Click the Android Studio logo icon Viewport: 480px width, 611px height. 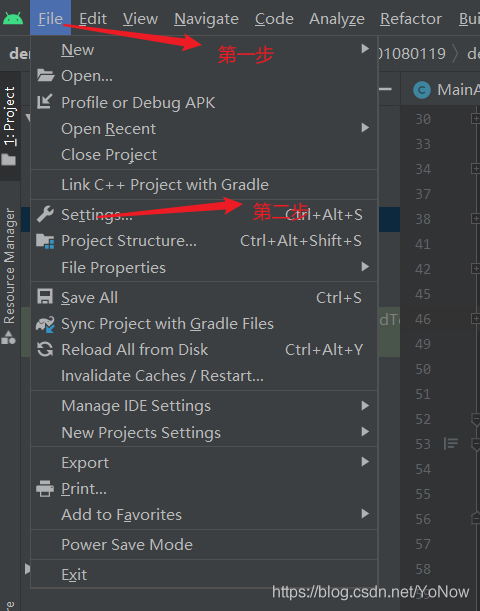13,18
